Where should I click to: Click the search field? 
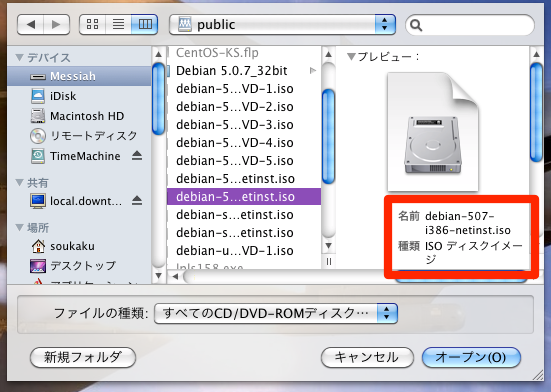pos(470,25)
